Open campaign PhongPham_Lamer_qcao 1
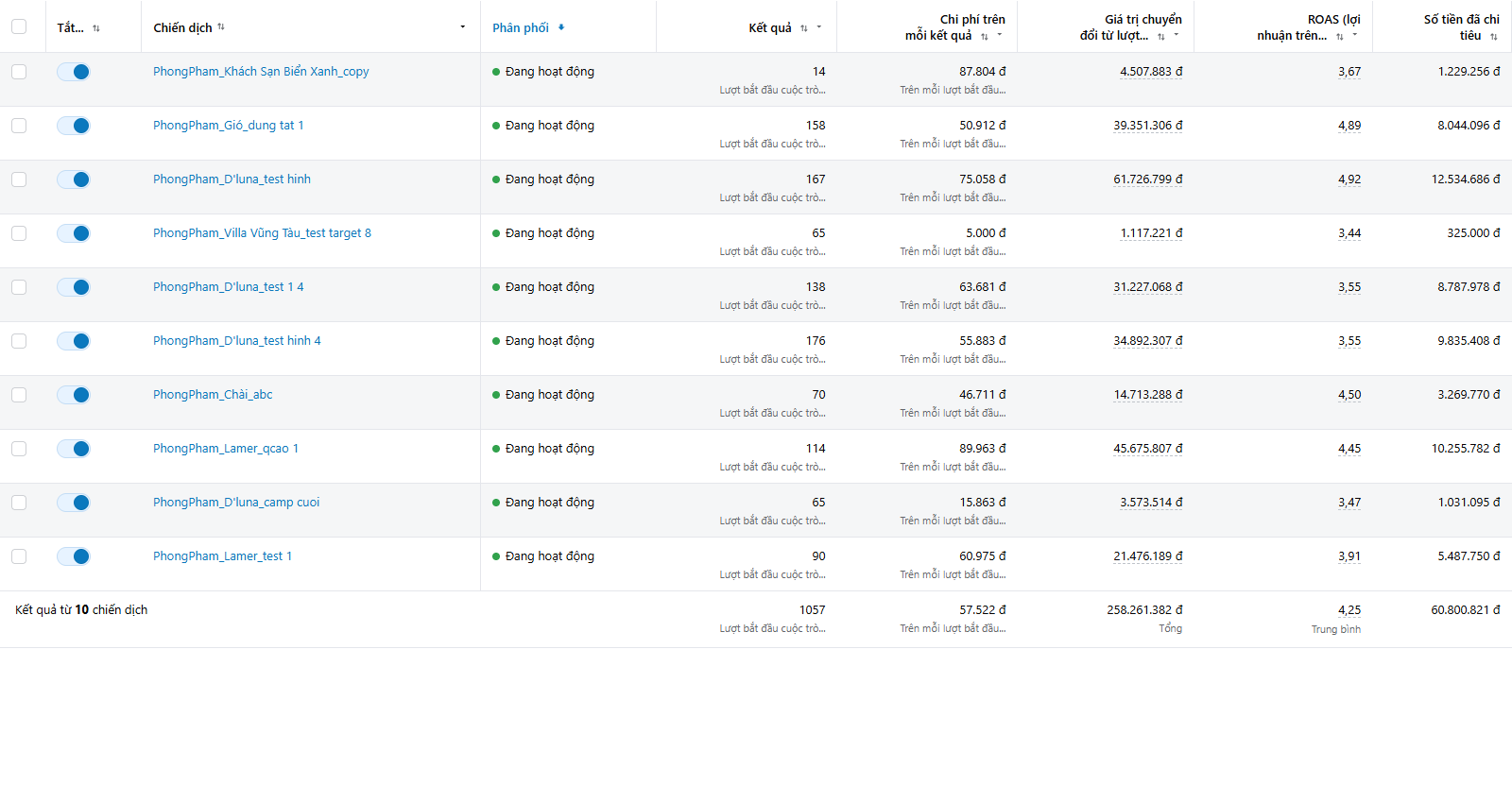 226,449
